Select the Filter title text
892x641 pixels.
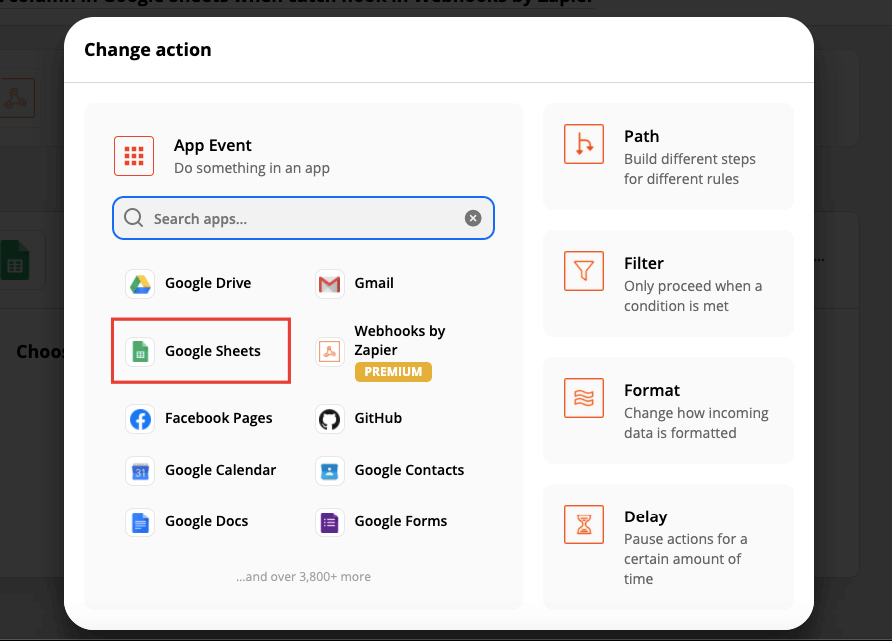pyautogui.click(x=643, y=263)
